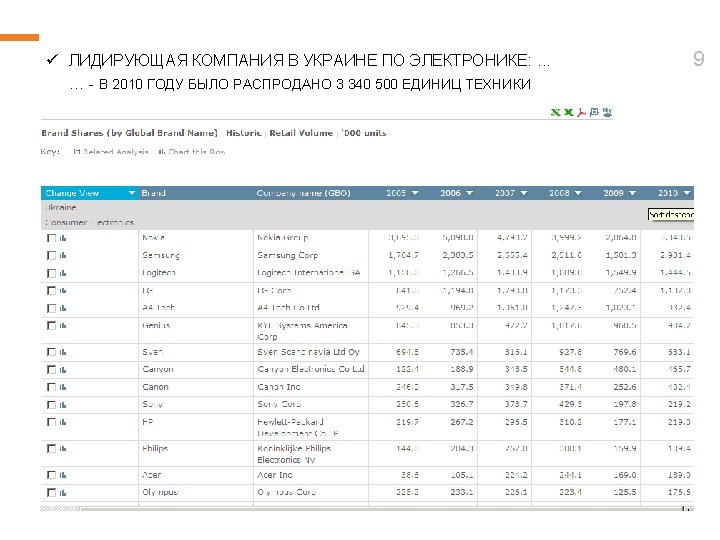This screenshot has width=720, height=540.
Task: Click the bar chart icon for Olympus
Action: [x=63, y=493]
